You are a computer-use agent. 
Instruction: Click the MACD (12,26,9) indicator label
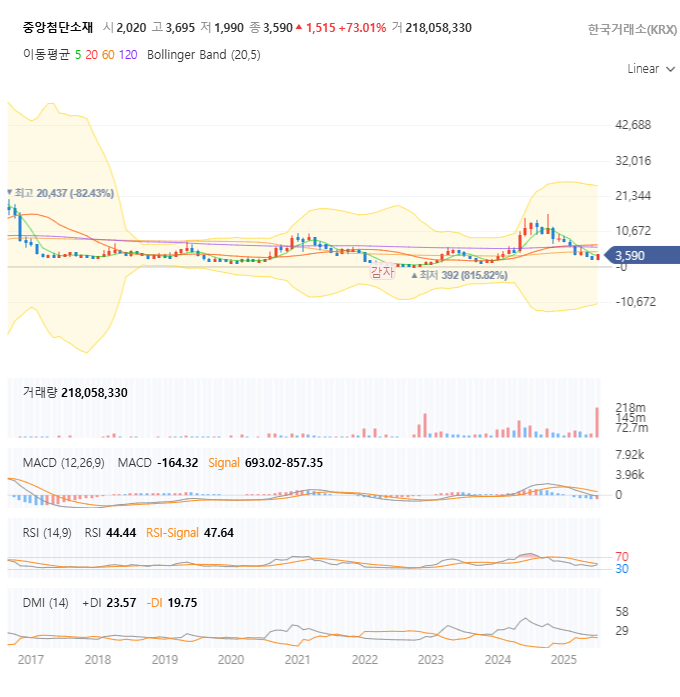point(64,463)
